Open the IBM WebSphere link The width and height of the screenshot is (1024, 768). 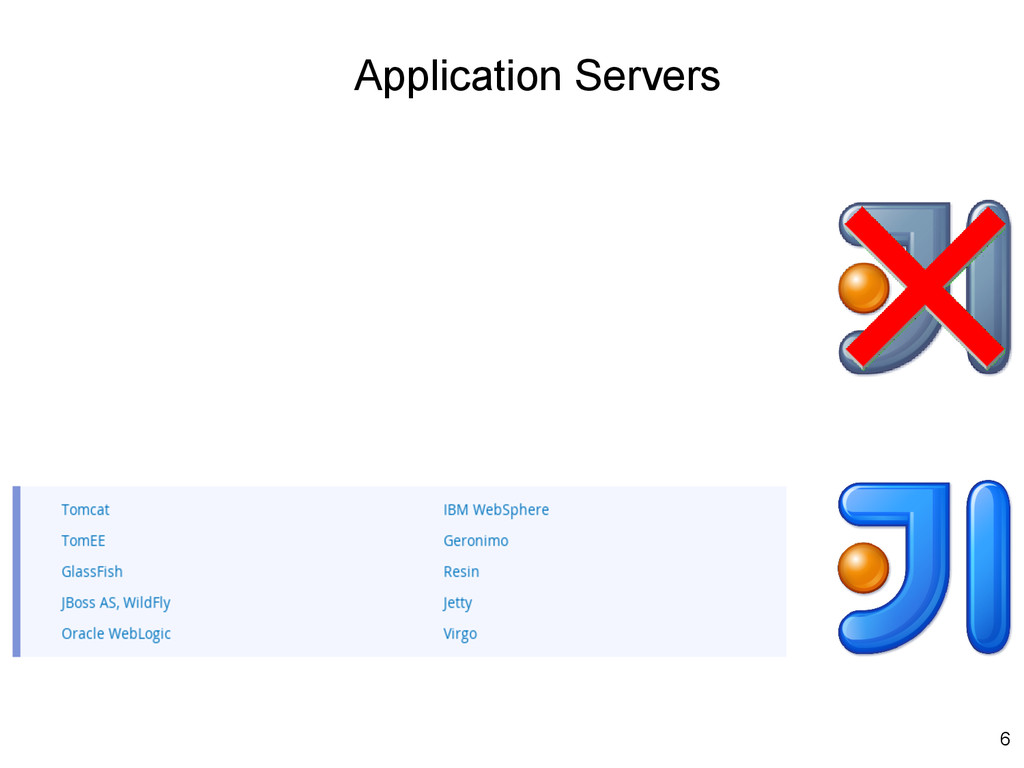[x=496, y=509]
